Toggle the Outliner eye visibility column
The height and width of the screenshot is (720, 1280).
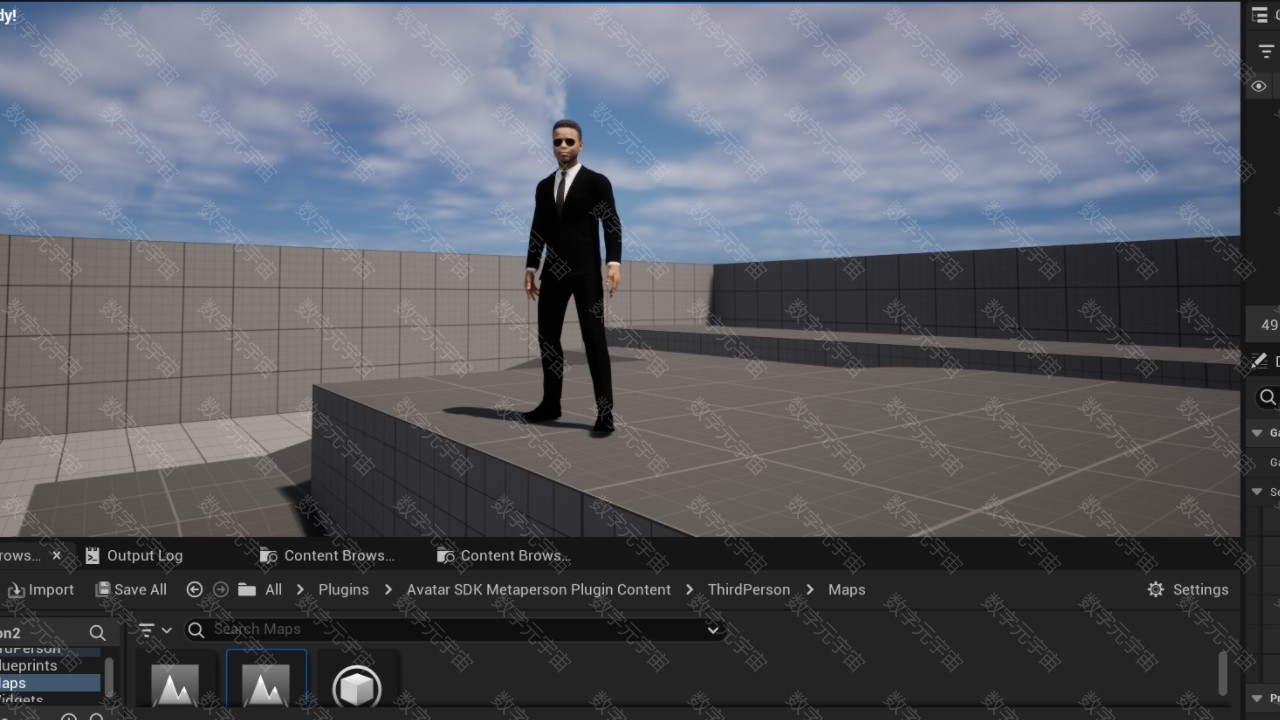pyautogui.click(x=1259, y=87)
